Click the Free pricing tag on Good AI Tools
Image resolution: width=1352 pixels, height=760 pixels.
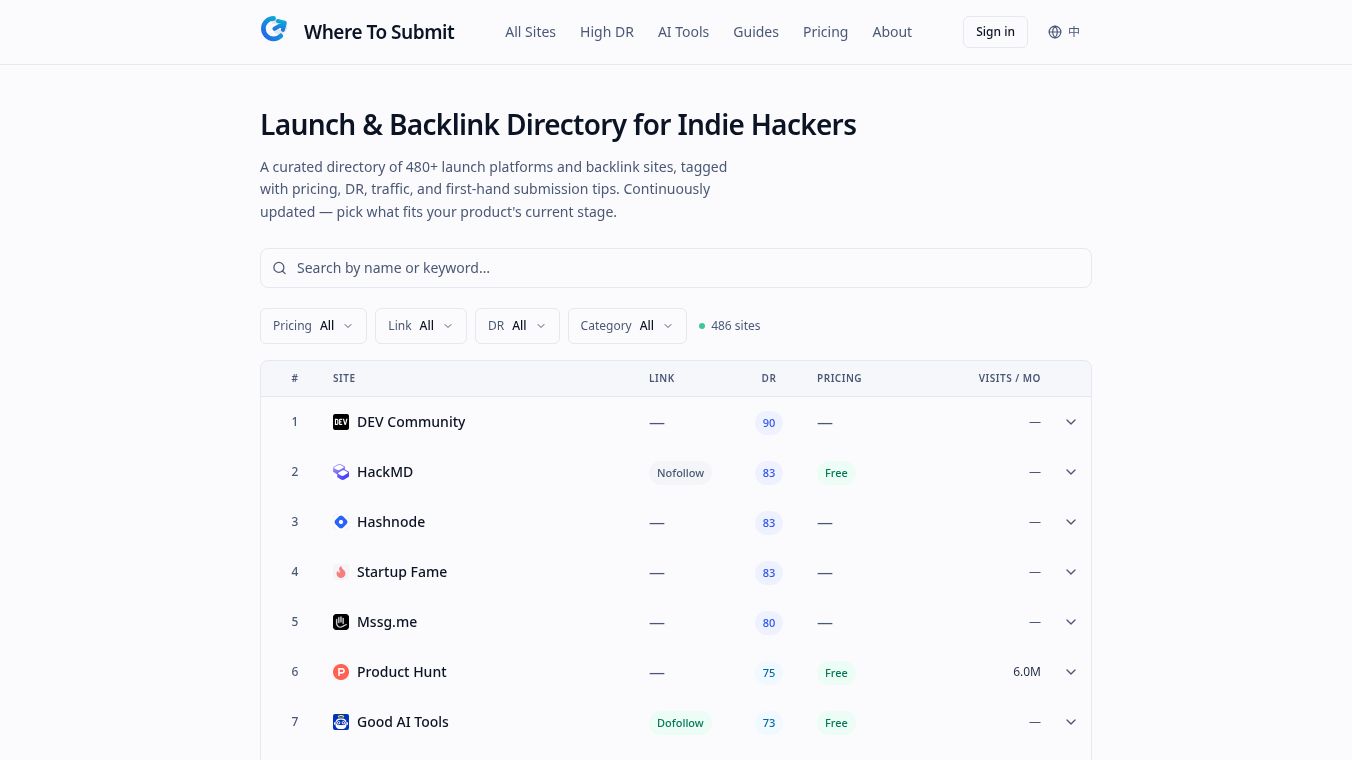pyautogui.click(x=836, y=723)
